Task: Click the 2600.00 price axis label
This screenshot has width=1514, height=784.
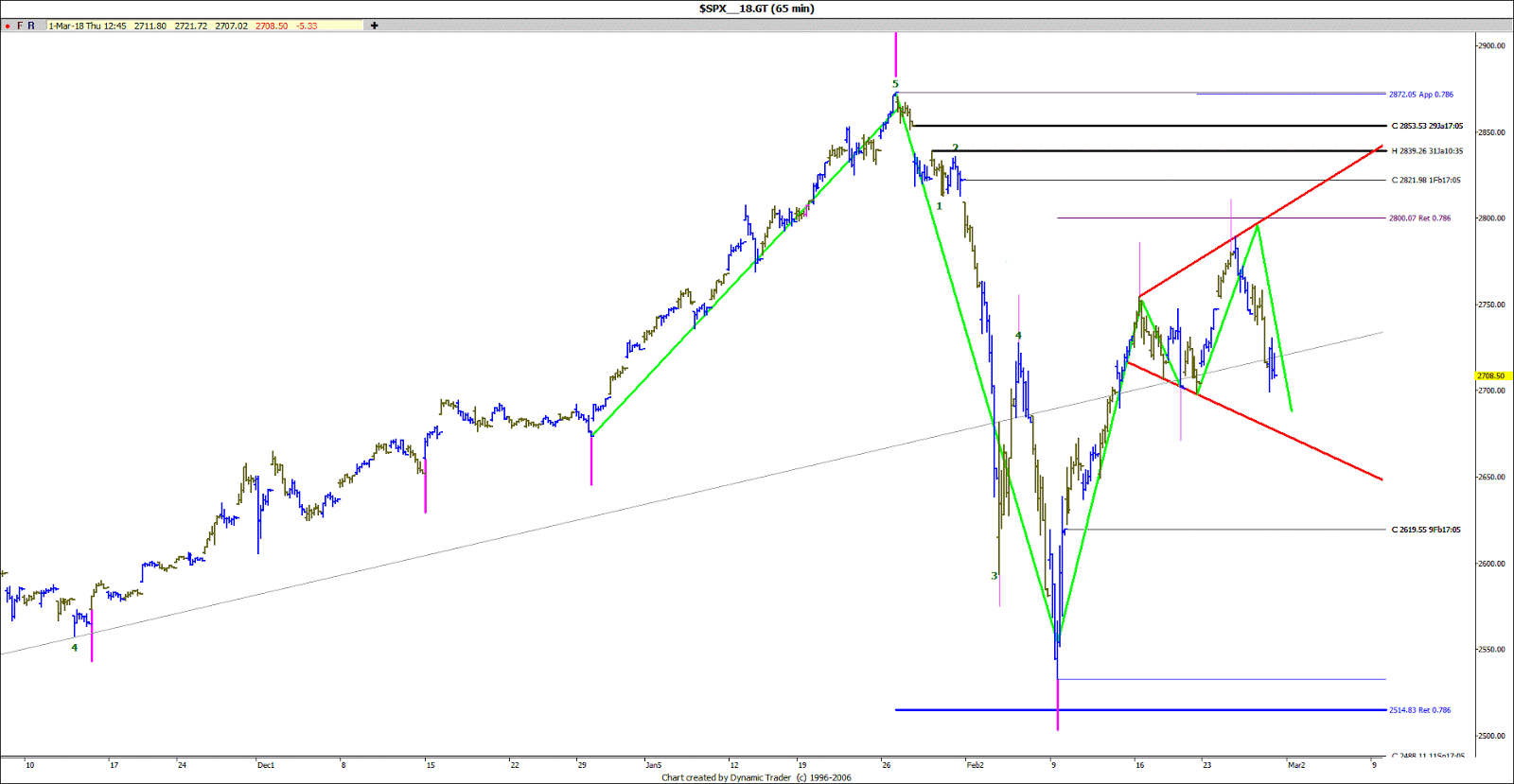Action: tap(1491, 564)
